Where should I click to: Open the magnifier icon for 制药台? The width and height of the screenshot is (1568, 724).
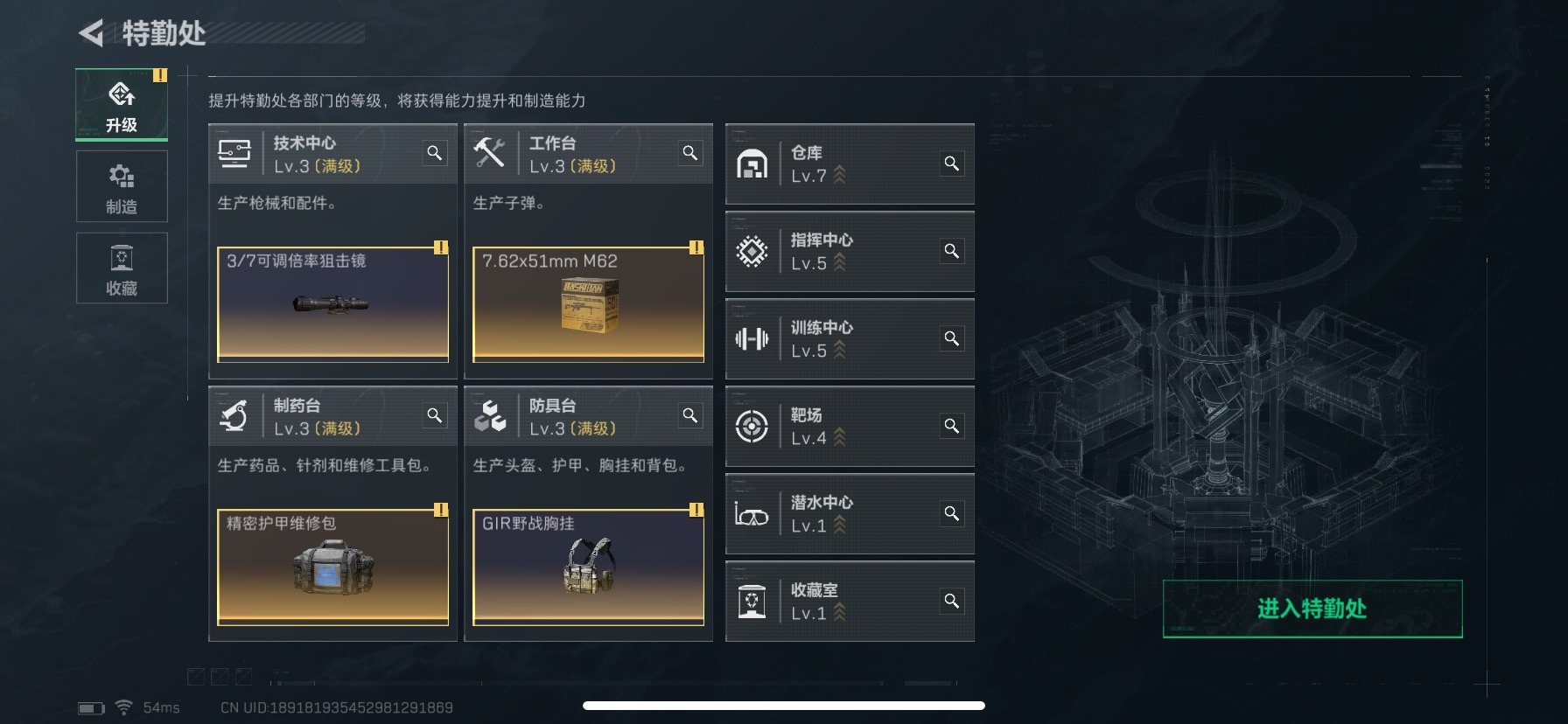(434, 415)
